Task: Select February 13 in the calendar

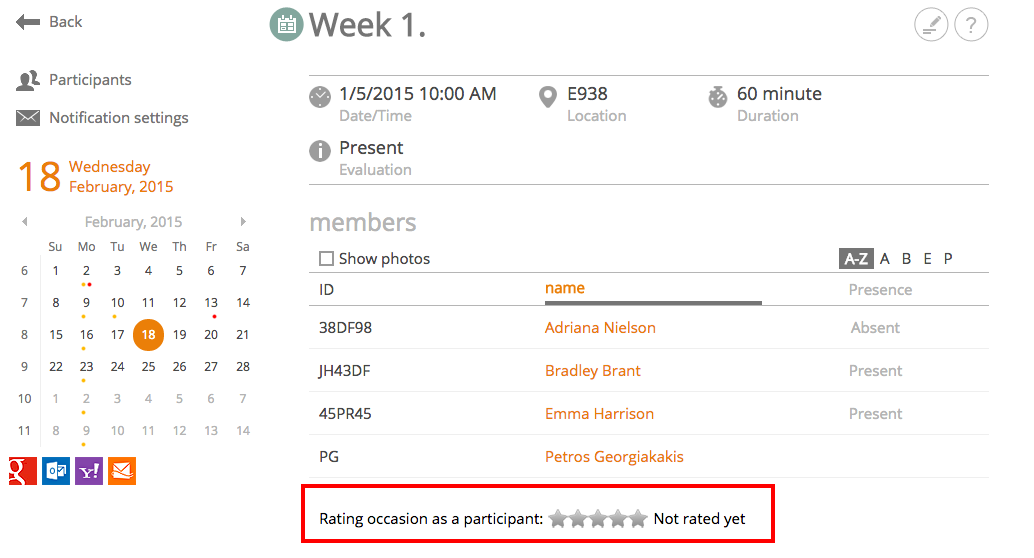Action: coord(211,303)
